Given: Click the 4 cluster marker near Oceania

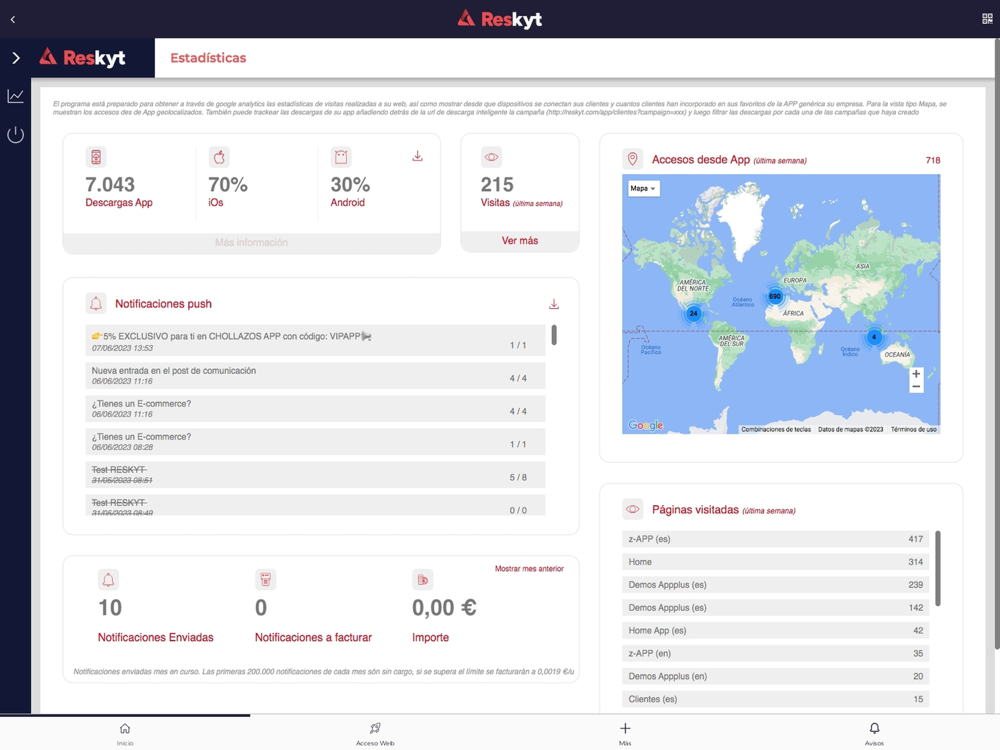Looking at the screenshot, I should click(874, 337).
